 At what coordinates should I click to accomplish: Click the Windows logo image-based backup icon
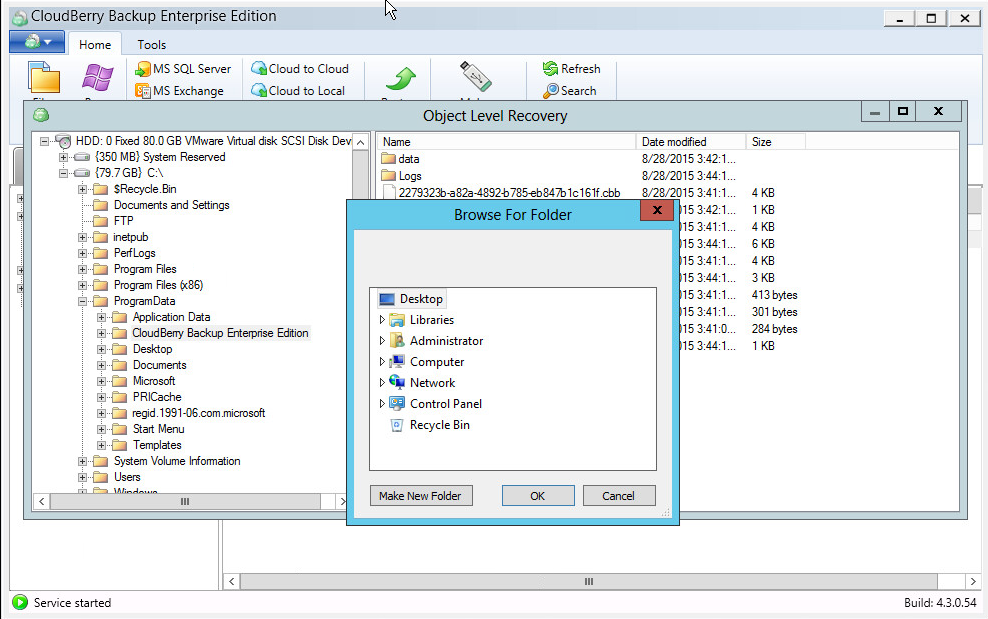point(98,78)
